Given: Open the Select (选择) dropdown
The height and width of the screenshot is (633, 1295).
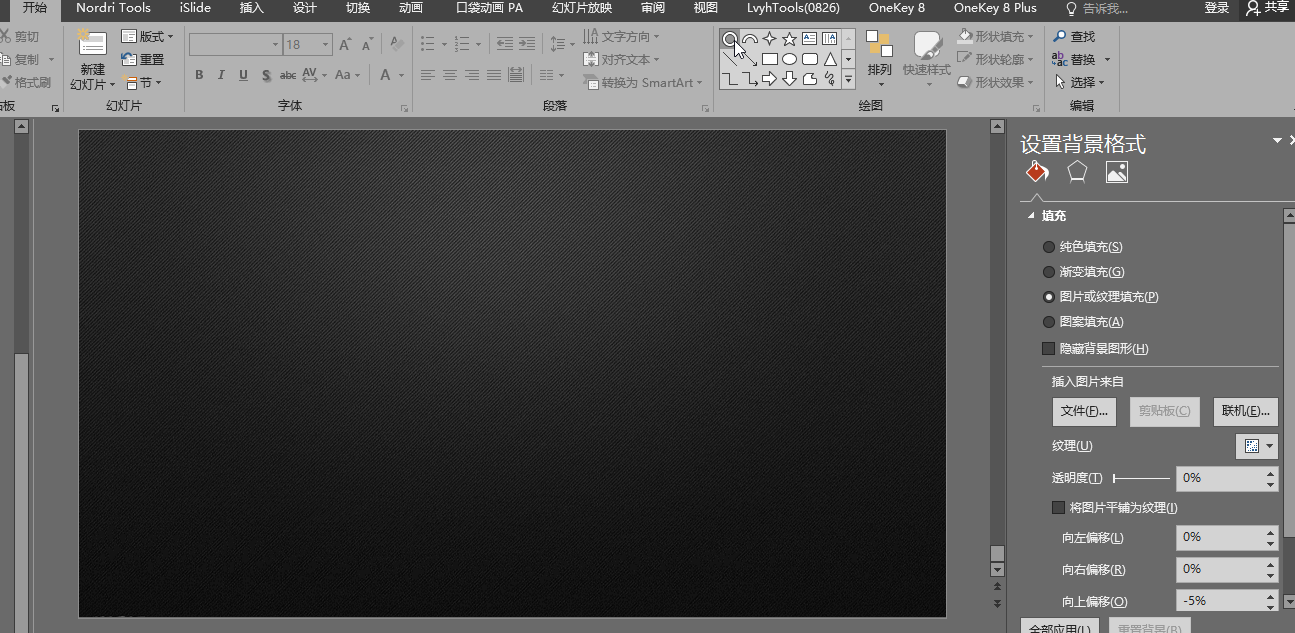Looking at the screenshot, I should 1078,83.
